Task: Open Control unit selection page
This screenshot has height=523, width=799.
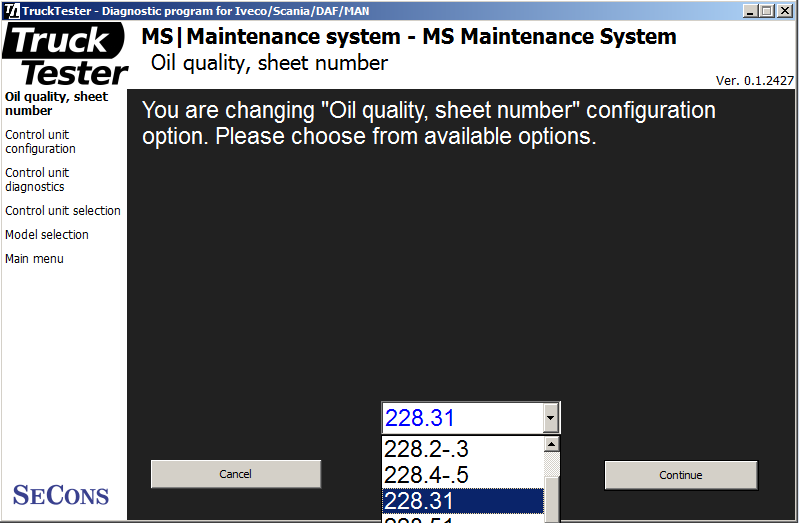Action: (63, 211)
